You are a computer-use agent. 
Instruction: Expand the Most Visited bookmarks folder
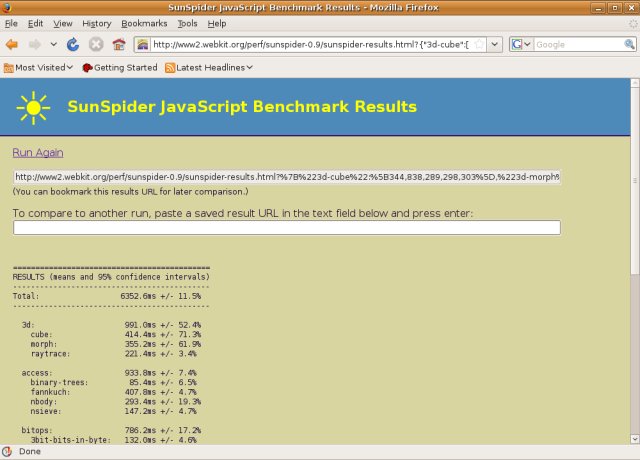point(38,68)
